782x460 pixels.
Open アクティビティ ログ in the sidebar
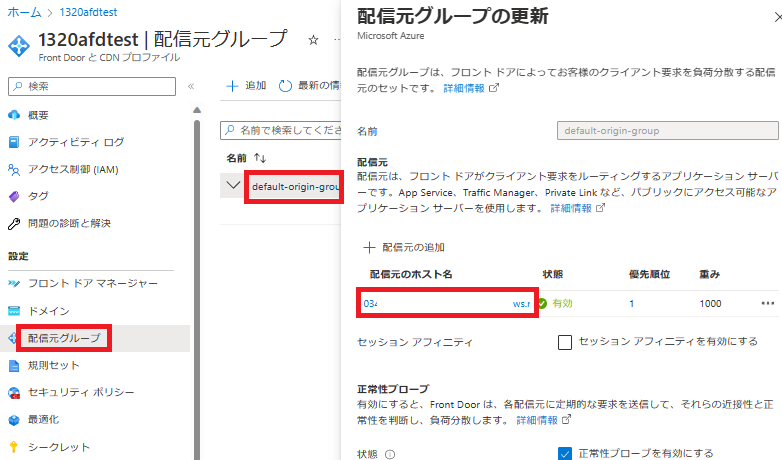pyautogui.click(x=75, y=142)
